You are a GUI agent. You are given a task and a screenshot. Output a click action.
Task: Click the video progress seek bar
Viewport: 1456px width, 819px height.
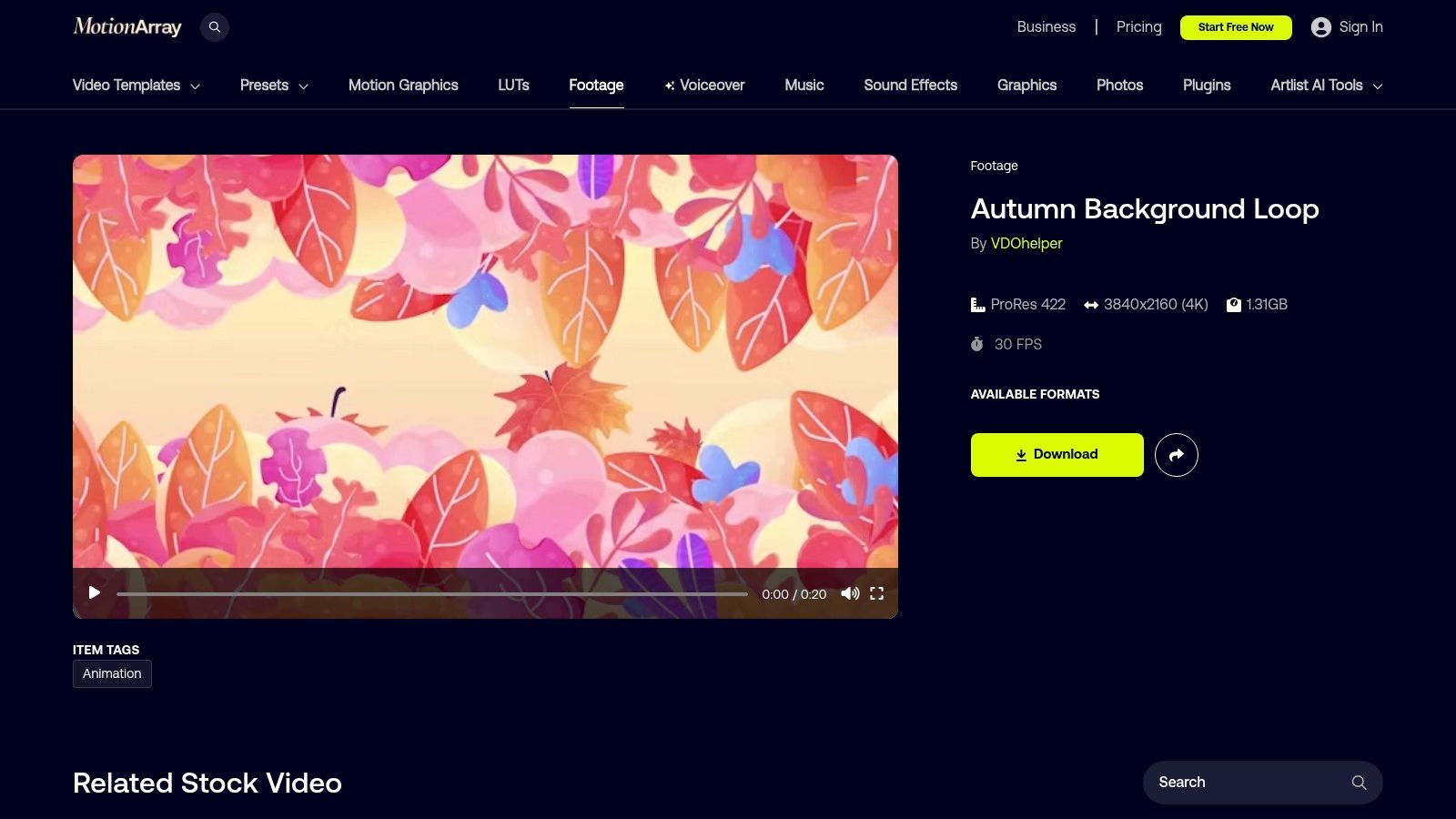tap(432, 594)
